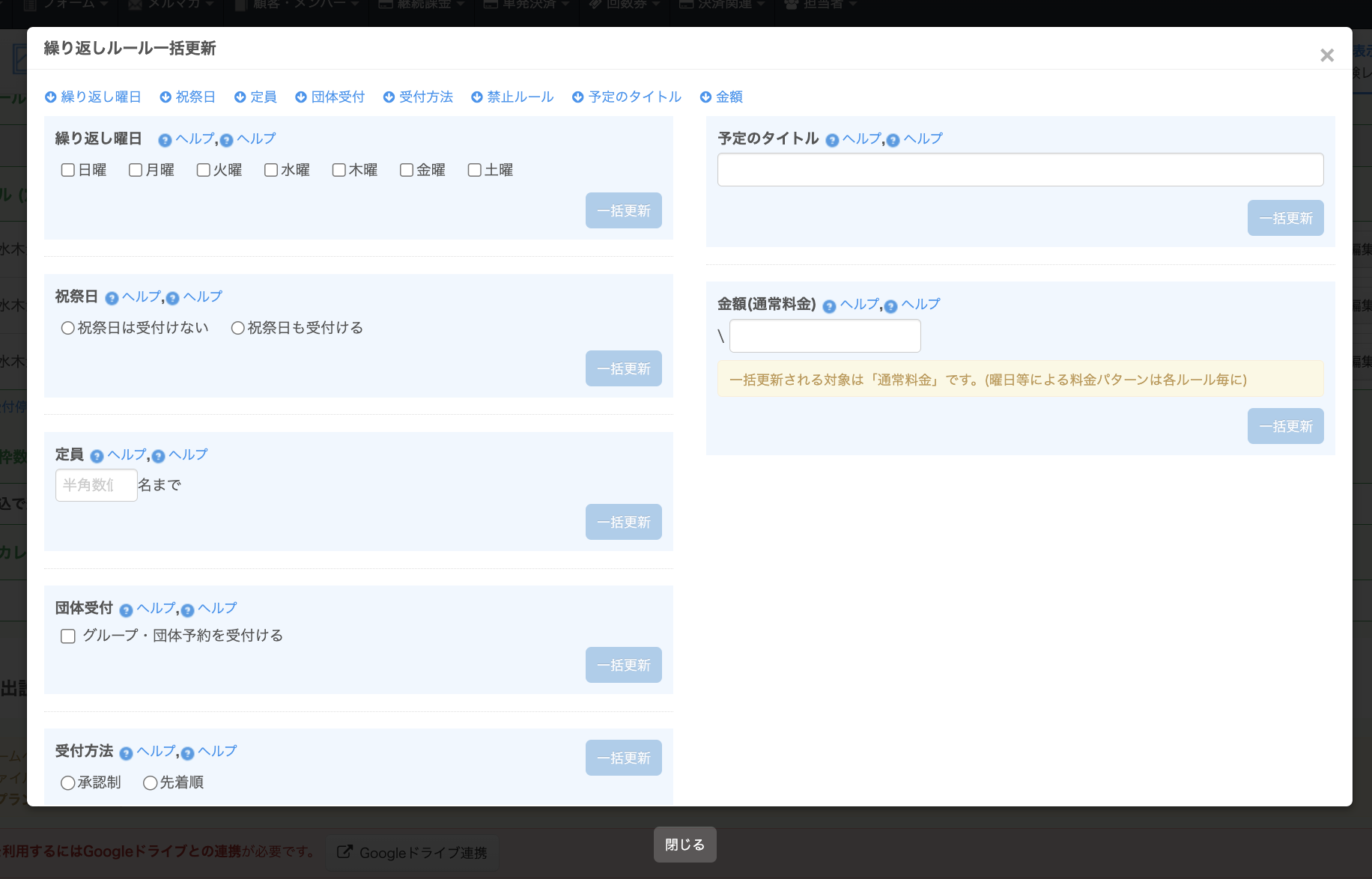Choose the 先着順 radio button
Image resolution: width=1372 pixels, height=879 pixels.
150,782
